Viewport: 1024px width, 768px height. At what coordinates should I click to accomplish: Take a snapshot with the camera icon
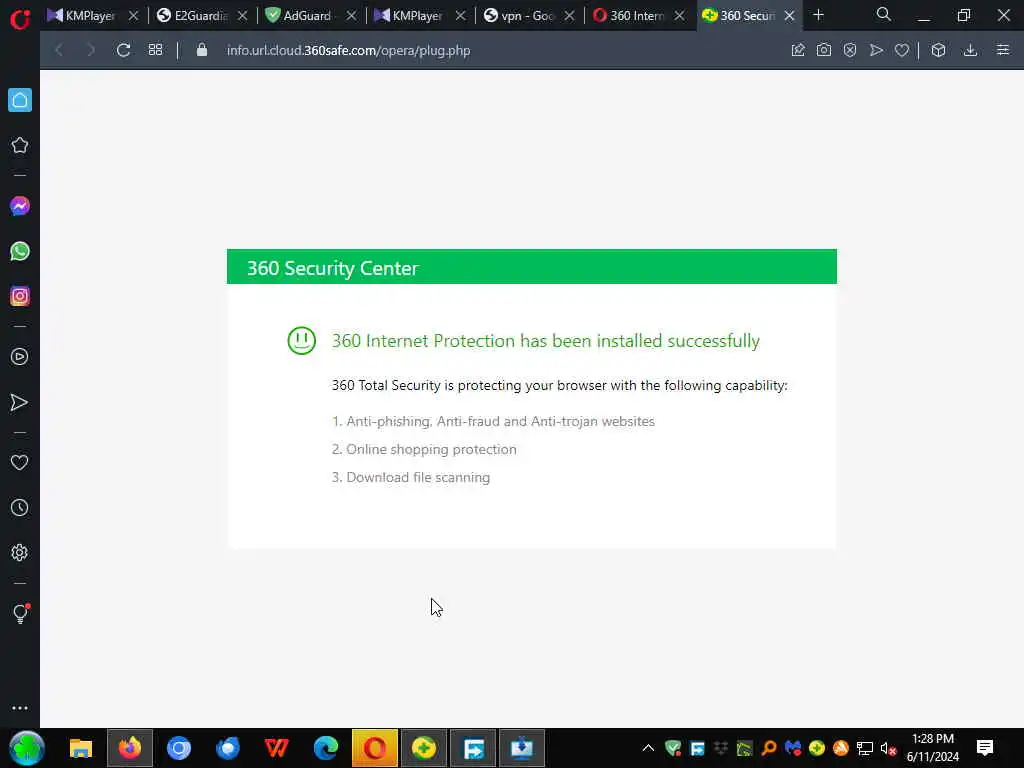coord(824,50)
